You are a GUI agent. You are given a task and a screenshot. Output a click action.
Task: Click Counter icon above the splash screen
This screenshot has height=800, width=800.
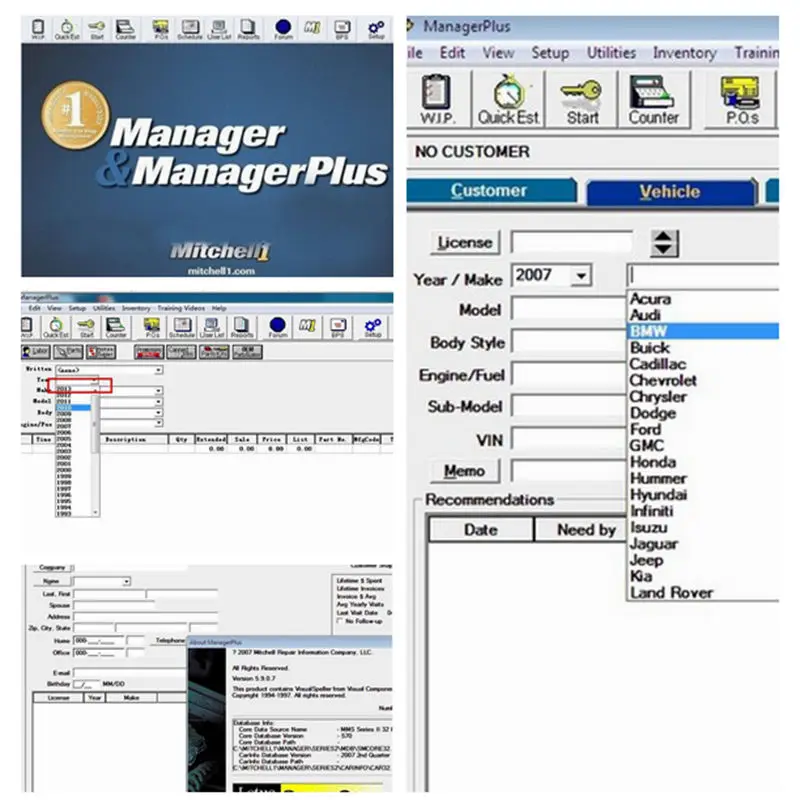coord(125,30)
